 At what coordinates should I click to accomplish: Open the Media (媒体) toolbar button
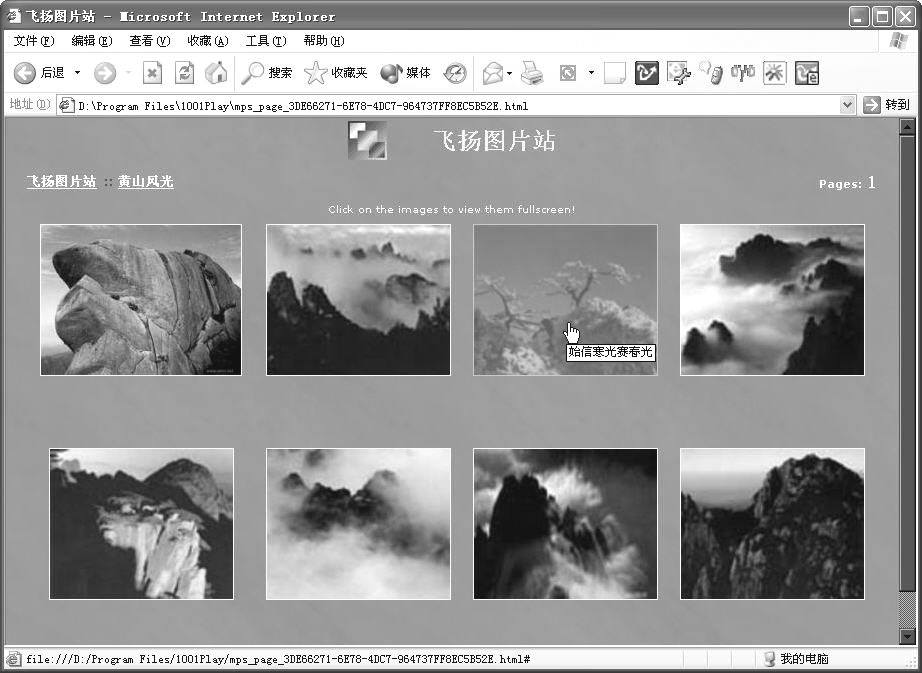pyautogui.click(x=405, y=73)
